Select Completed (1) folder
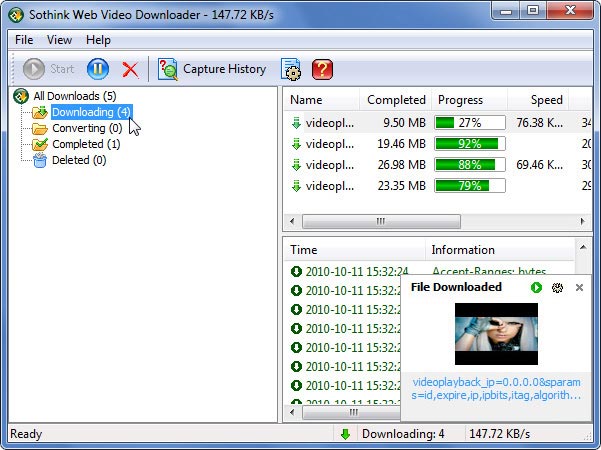The width and height of the screenshot is (601, 450). (86, 144)
